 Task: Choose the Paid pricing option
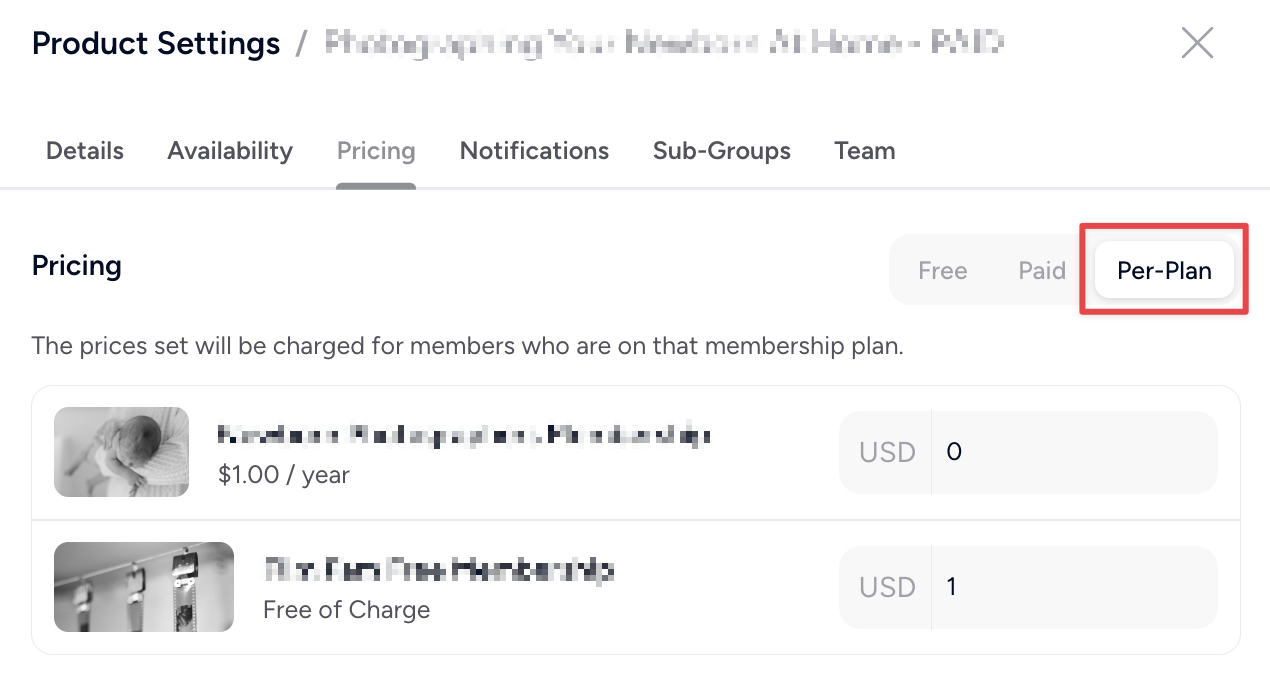(x=1042, y=271)
